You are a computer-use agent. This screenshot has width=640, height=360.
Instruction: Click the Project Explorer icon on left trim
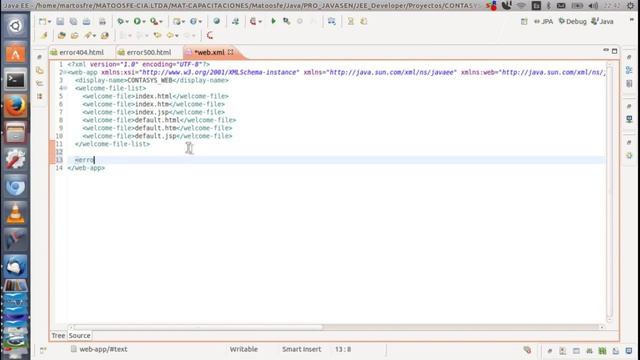40,71
